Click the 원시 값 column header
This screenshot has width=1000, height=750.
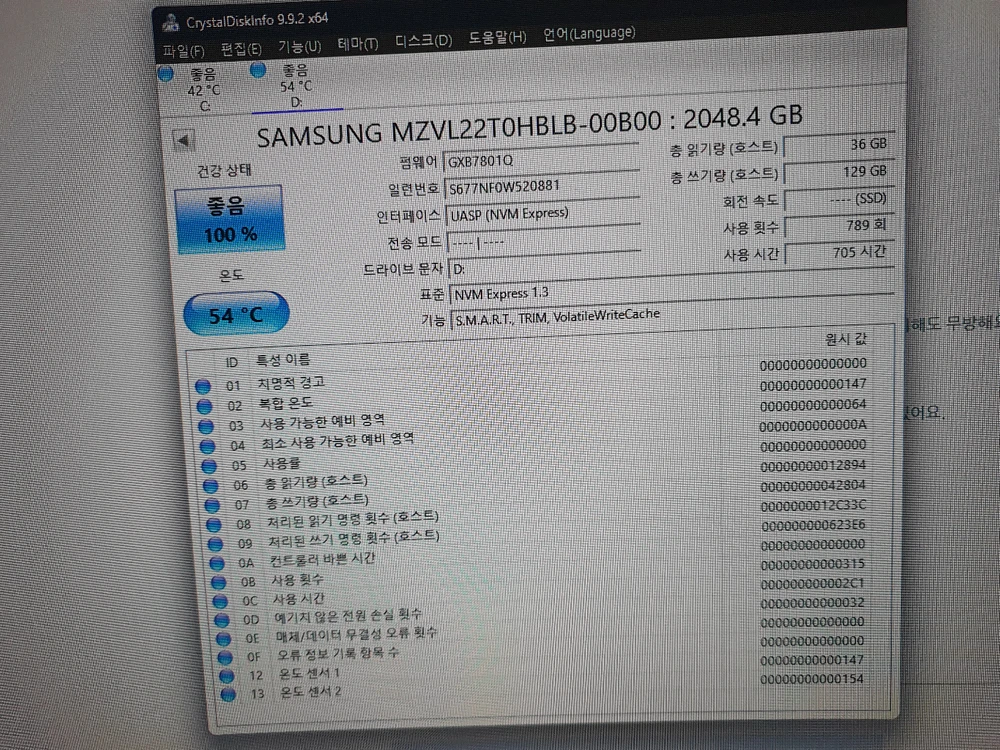846,339
